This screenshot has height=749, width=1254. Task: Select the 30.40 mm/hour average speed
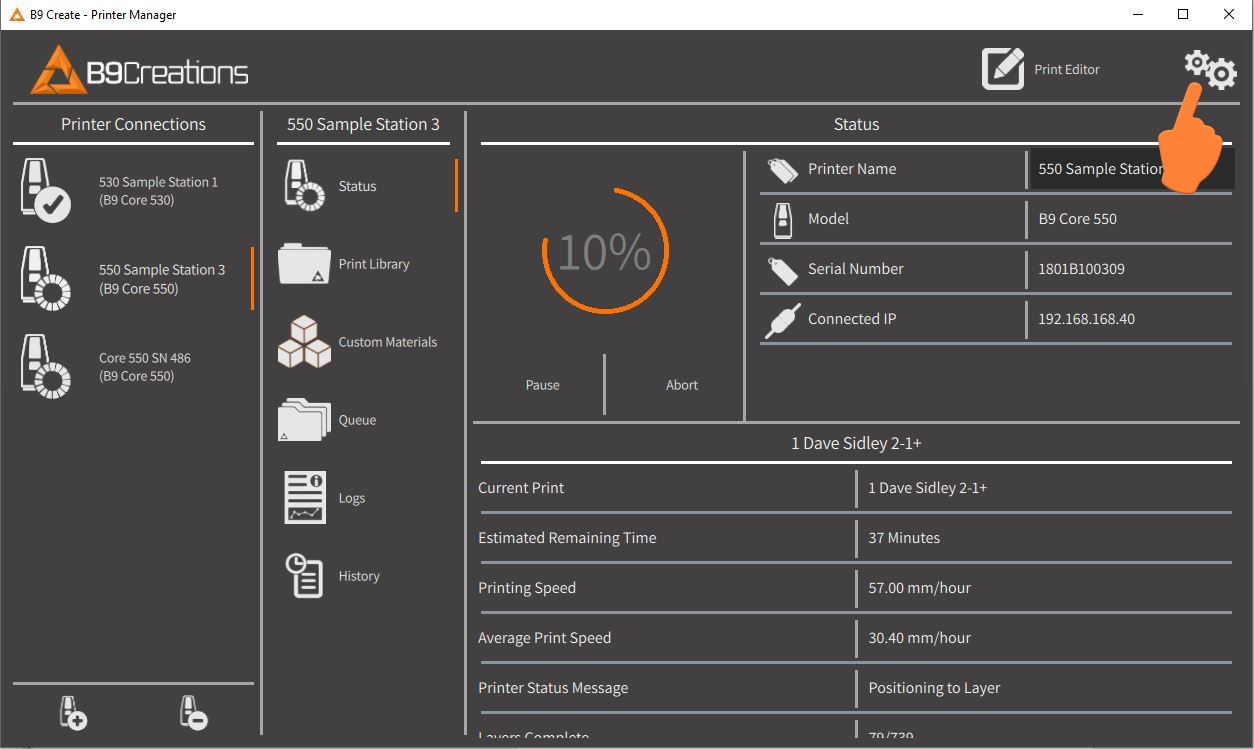coord(919,638)
